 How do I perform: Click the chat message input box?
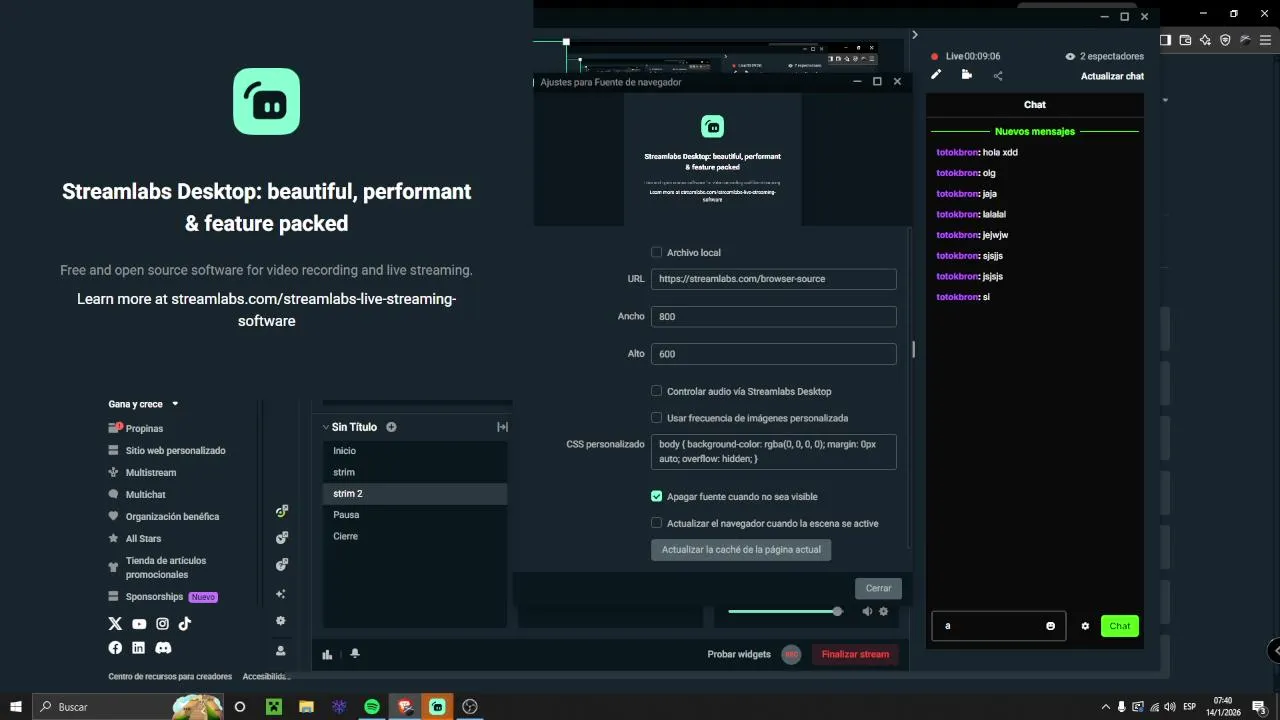998,626
